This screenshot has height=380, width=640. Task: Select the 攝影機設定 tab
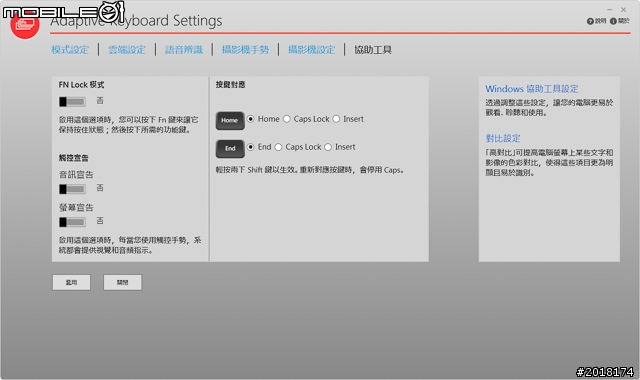coord(311,50)
